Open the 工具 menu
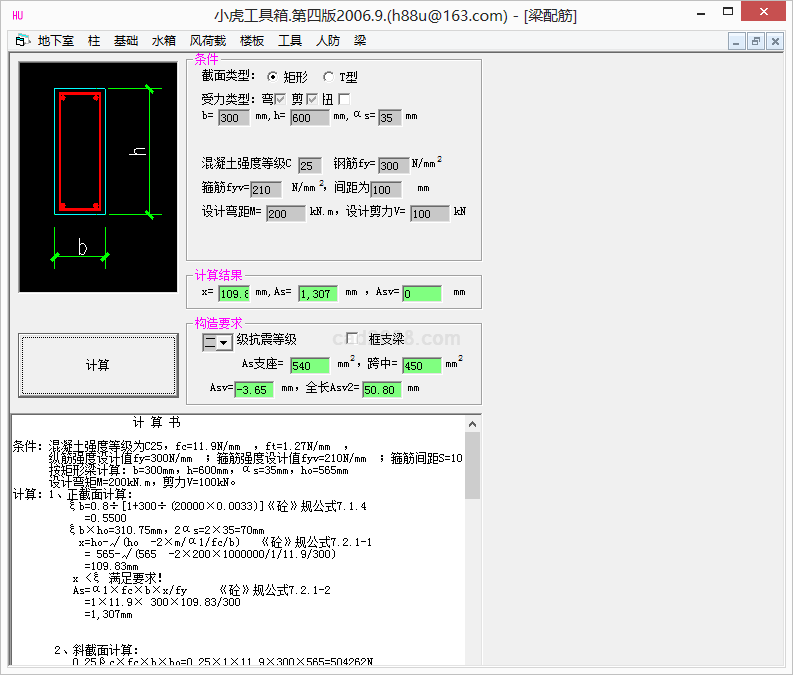This screenshot has height=675, width=793. point(289,41)
